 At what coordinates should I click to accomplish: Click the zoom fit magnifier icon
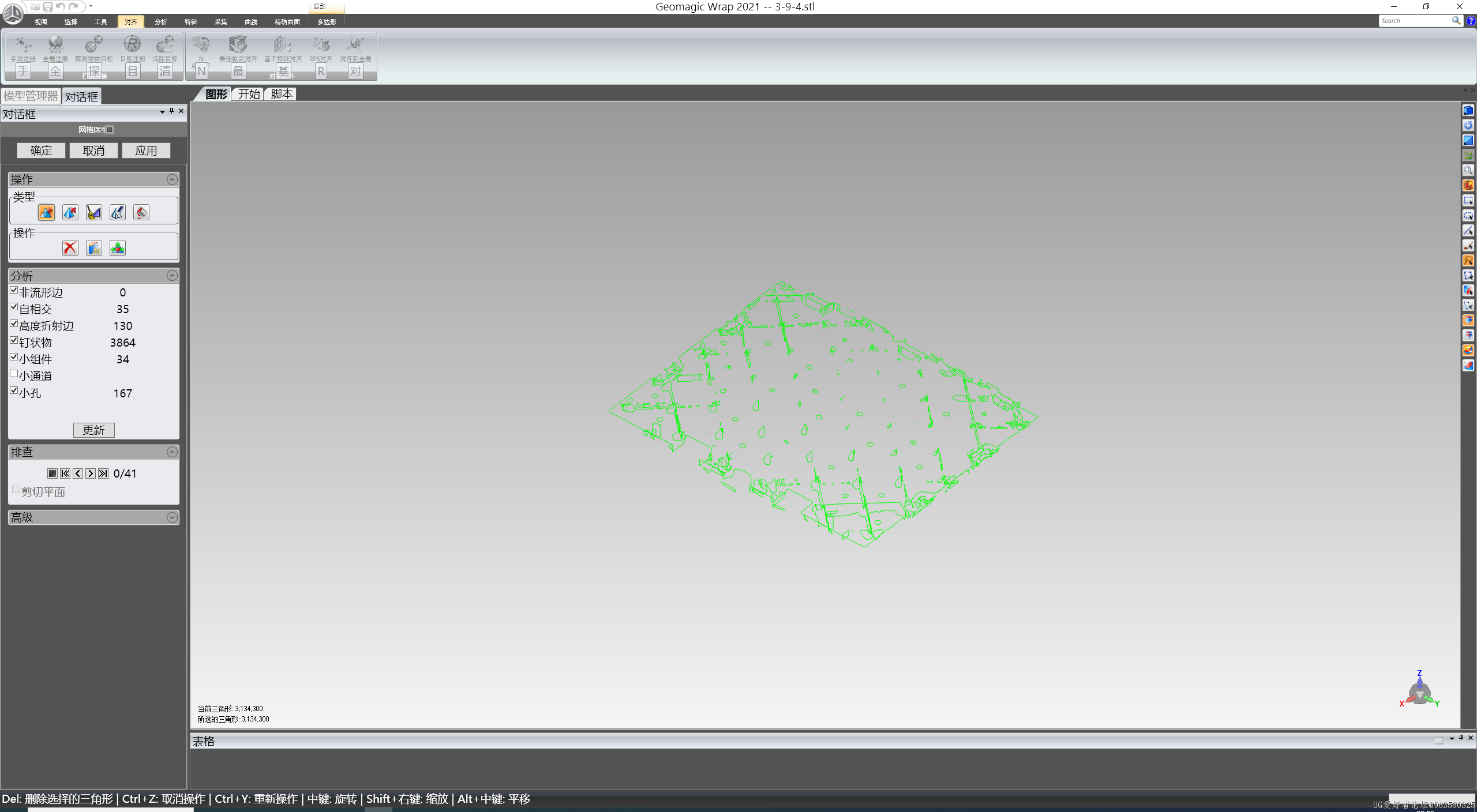1468,170
